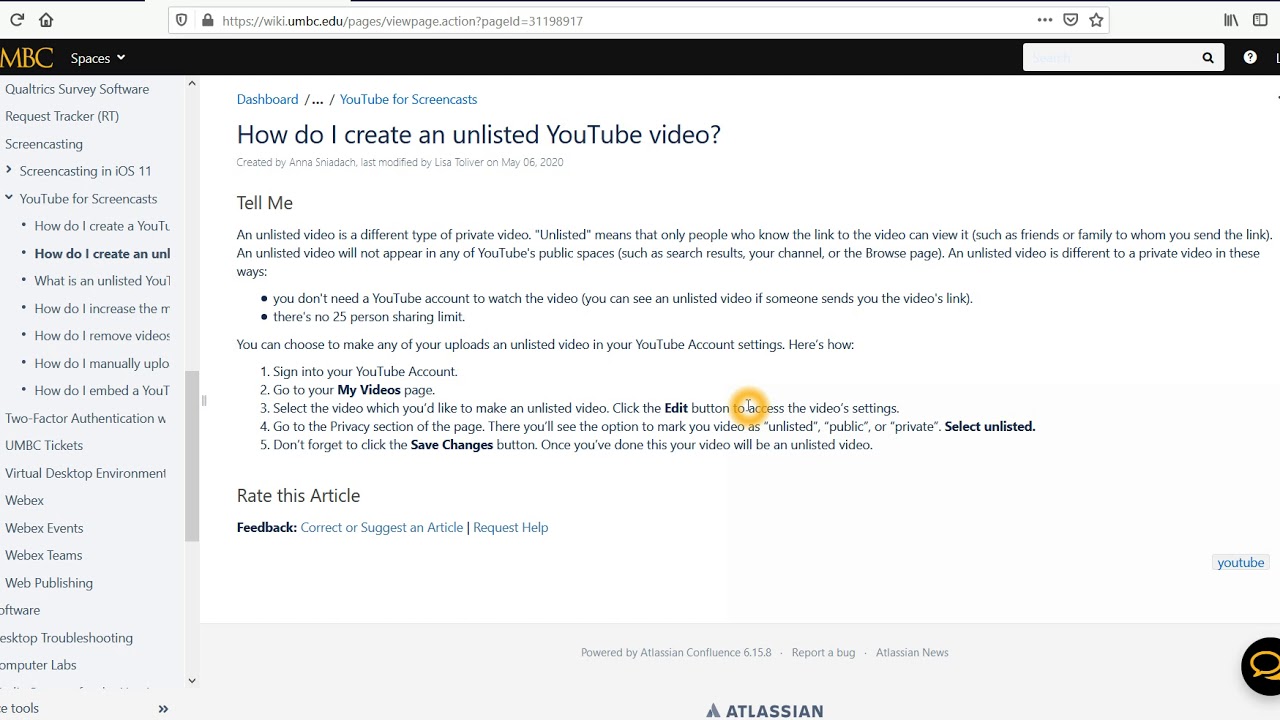Open UMBC Tickets in the sidebar

click(44, 446)
